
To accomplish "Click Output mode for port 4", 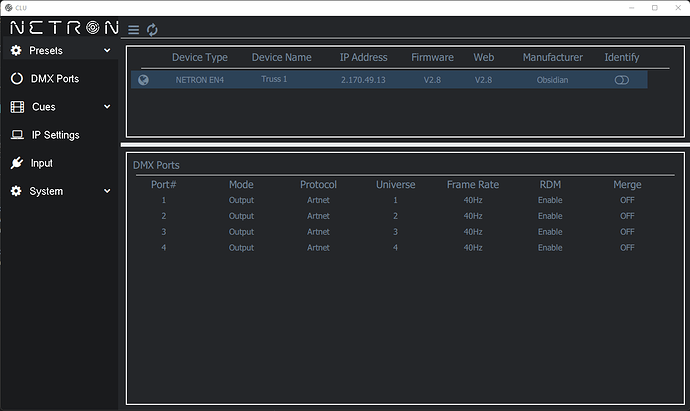I will click(x=241, y=248).
